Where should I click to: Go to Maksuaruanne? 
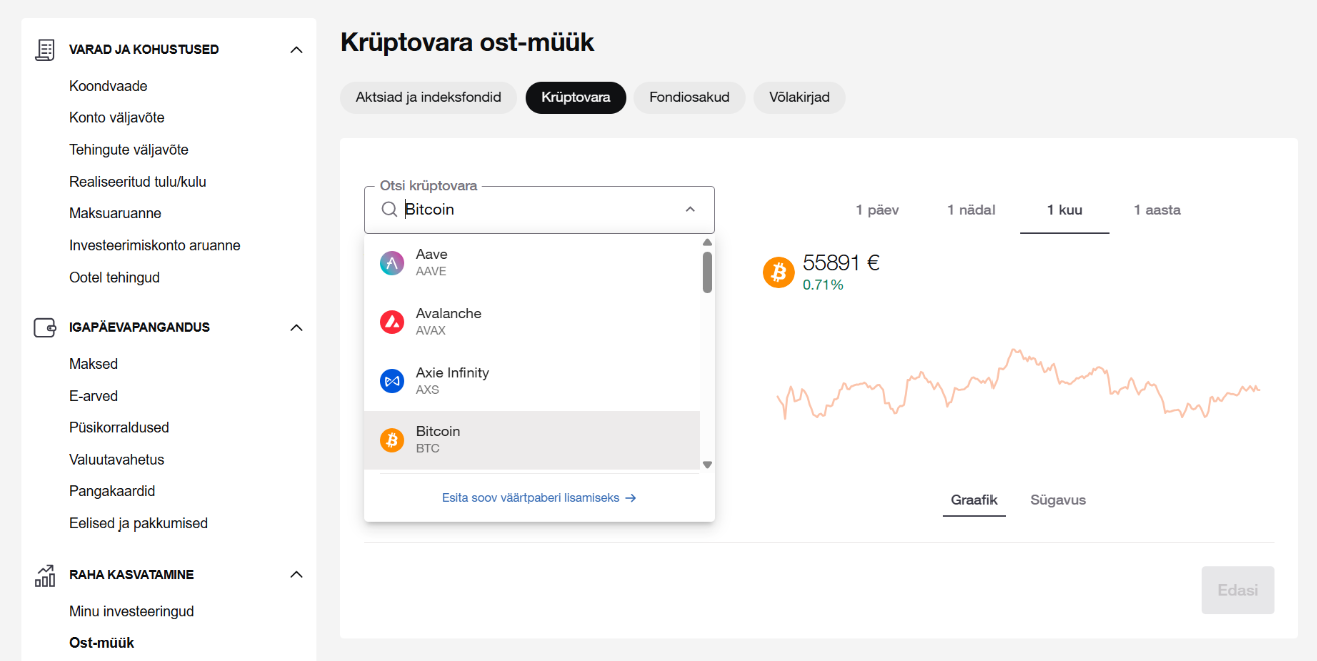(115, 214)
